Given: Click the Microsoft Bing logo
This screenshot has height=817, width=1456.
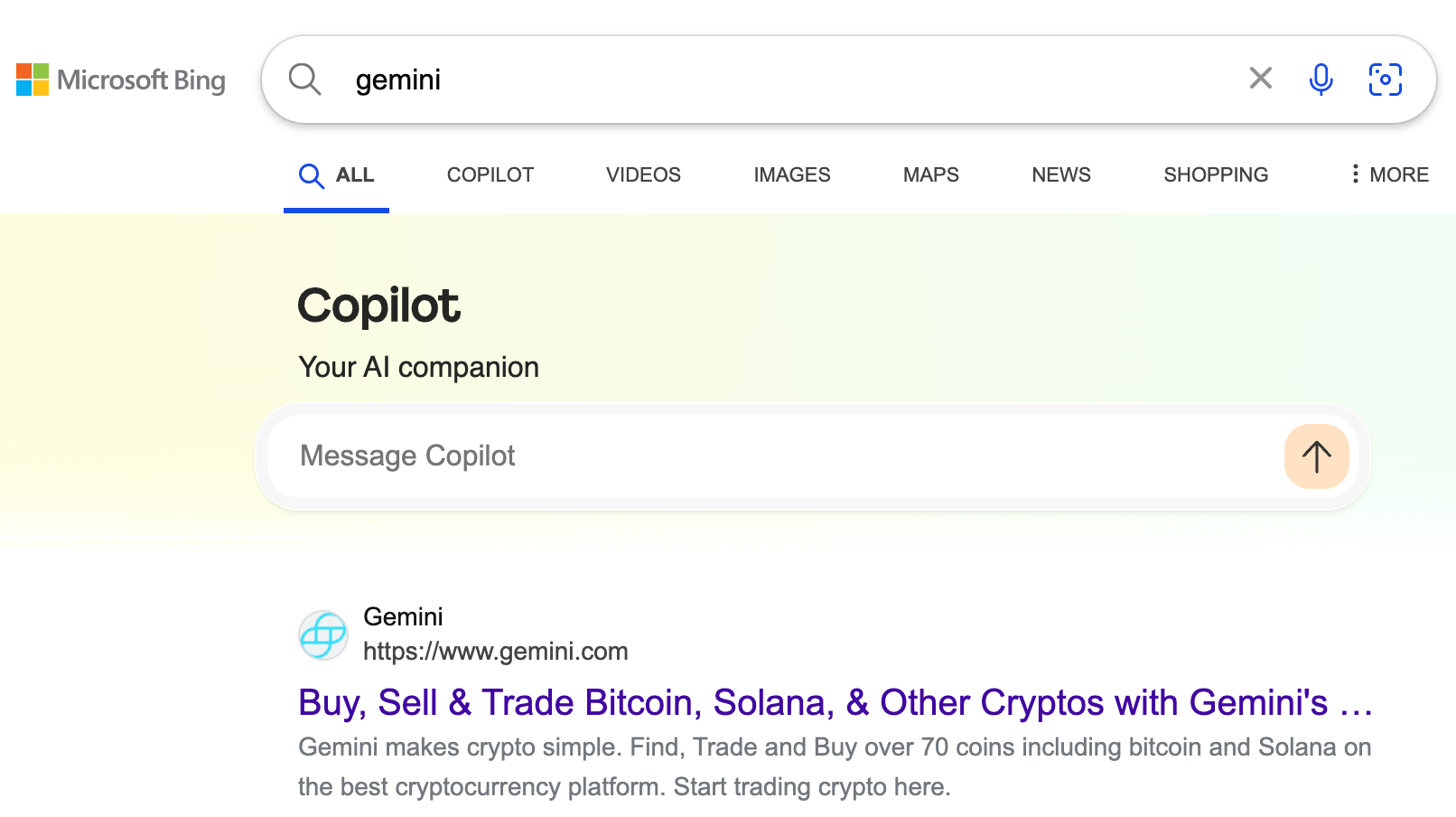Looking at the screenshot, I should (x=120, y=80).
